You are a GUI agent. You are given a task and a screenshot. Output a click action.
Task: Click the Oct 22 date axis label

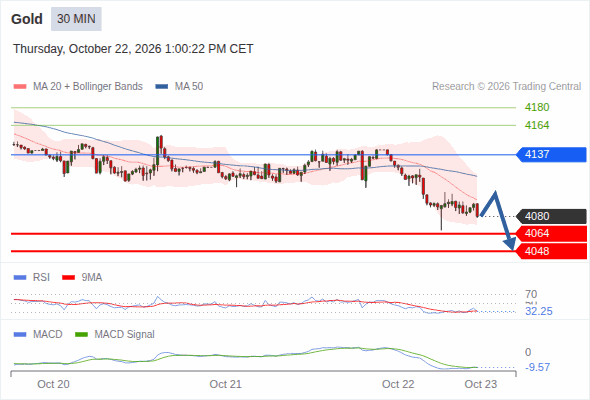tap(398, 384)
